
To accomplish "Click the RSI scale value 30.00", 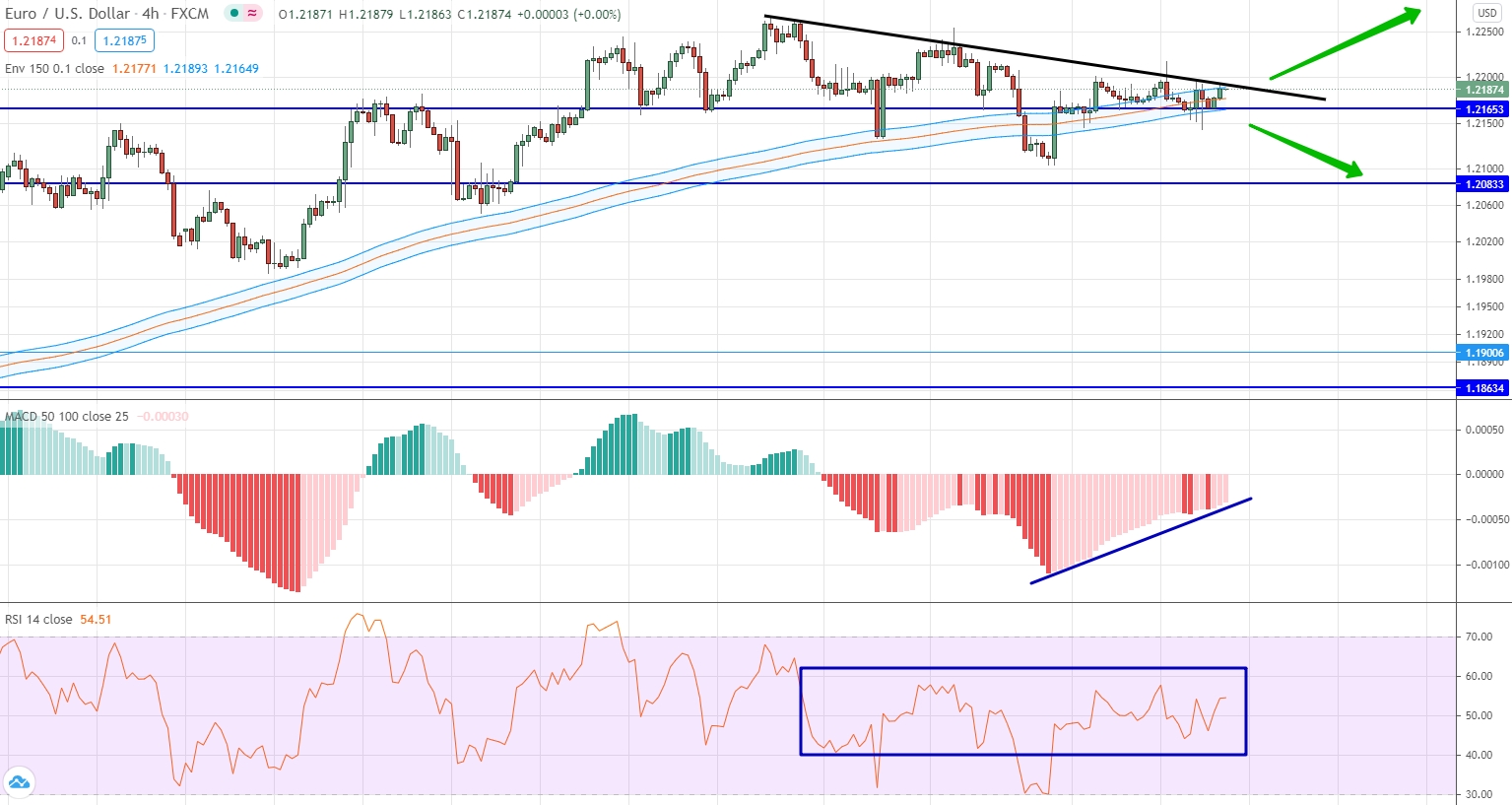I will tap(1479, 795).
